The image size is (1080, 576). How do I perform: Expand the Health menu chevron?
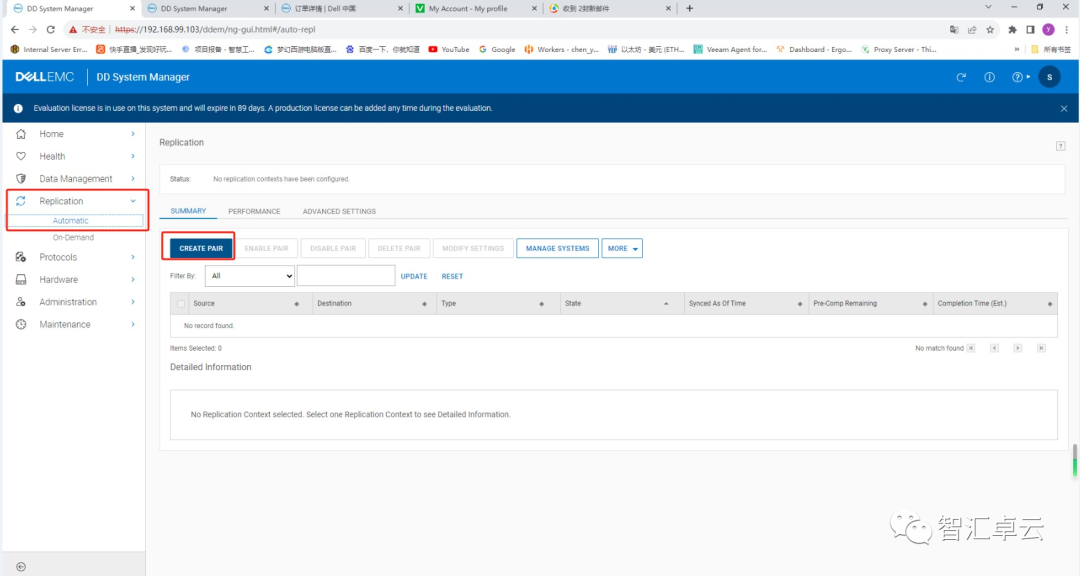(133, 156)
